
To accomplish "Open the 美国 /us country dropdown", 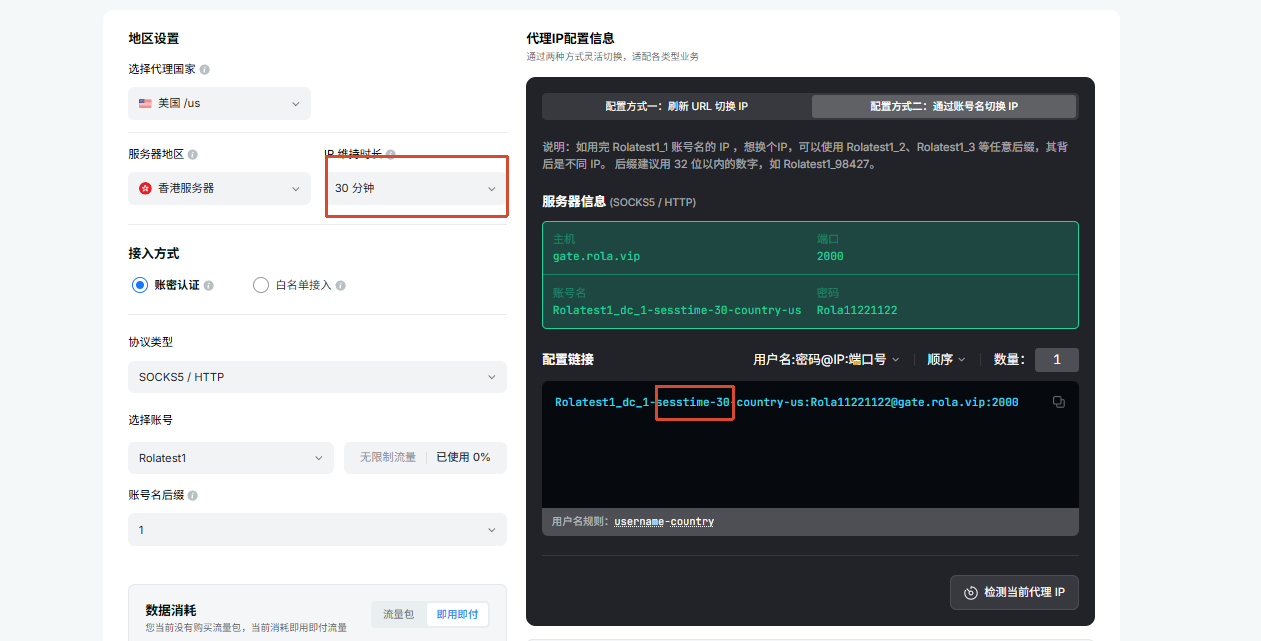I will 219,103.
